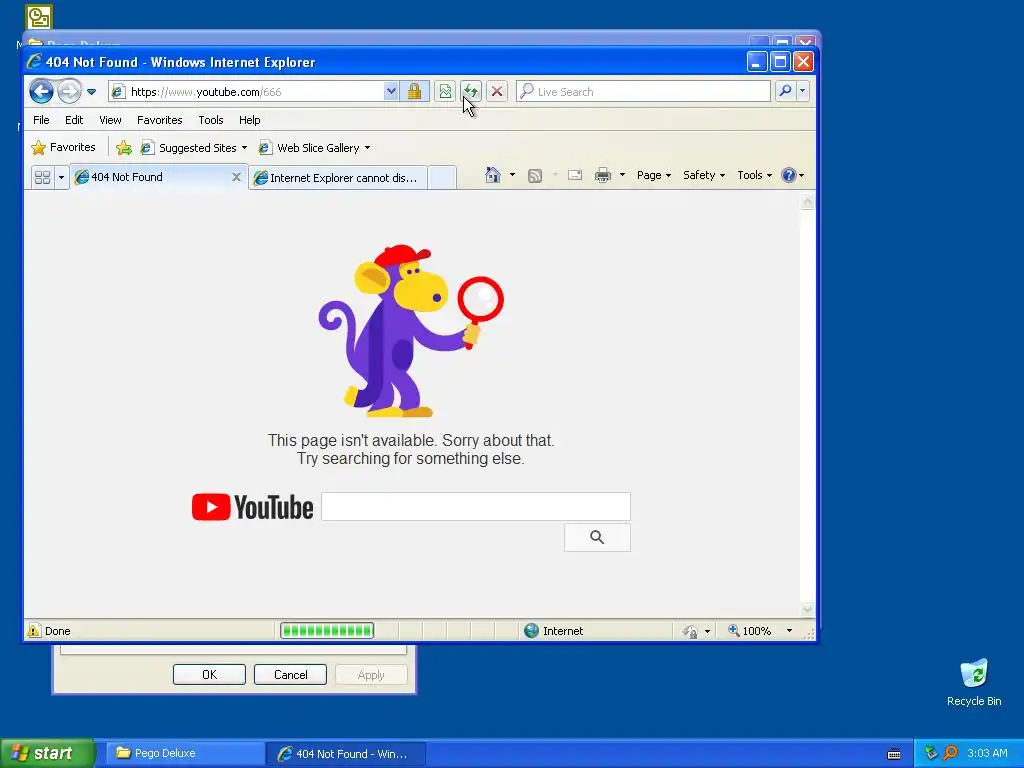
Task: Open the Recycle Bin desktop icon
Action: click(974, 683)
